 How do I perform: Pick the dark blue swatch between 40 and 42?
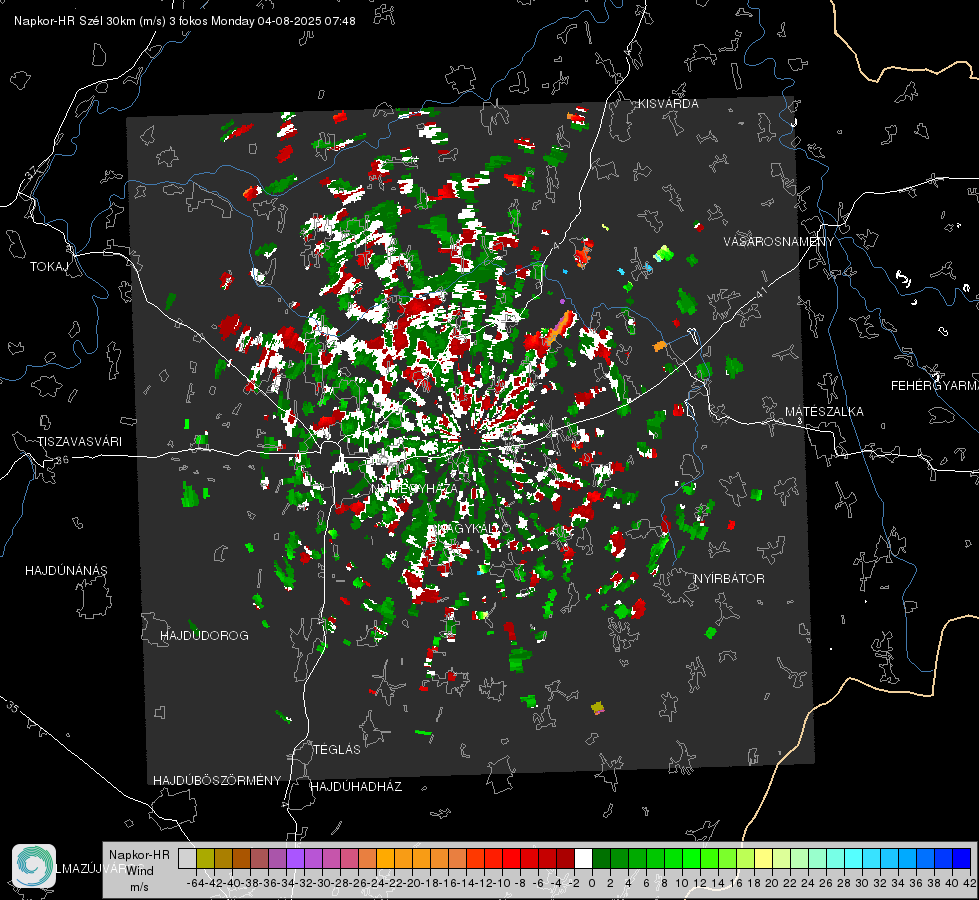point(962,858)
